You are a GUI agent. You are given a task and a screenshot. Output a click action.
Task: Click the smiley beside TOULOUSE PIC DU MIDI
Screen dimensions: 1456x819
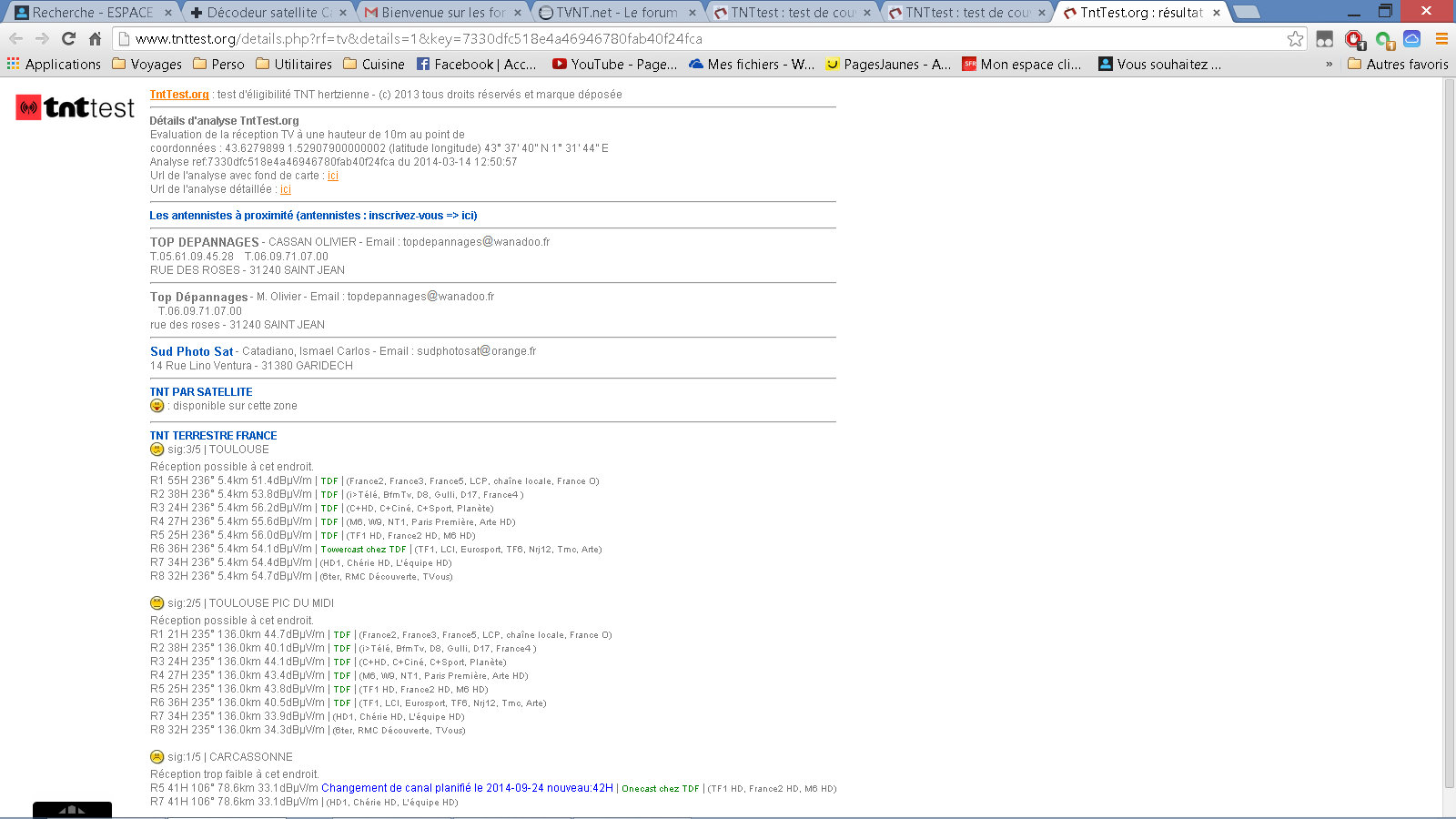coord(157,603)
